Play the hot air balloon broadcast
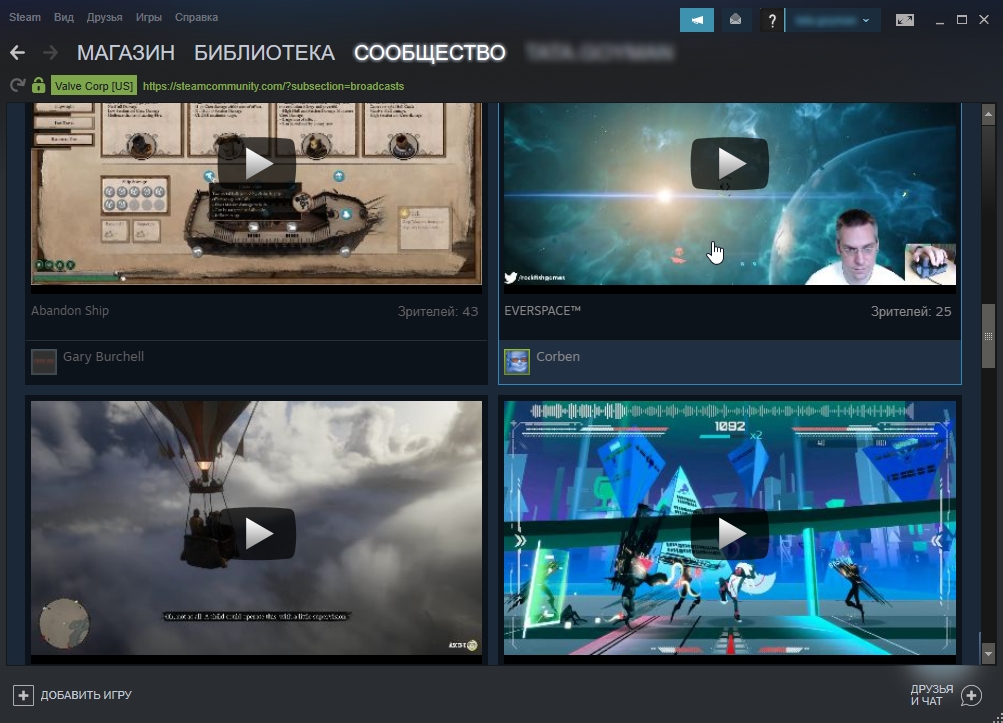This screenshot has height=723, width=1003. (257, 534)
